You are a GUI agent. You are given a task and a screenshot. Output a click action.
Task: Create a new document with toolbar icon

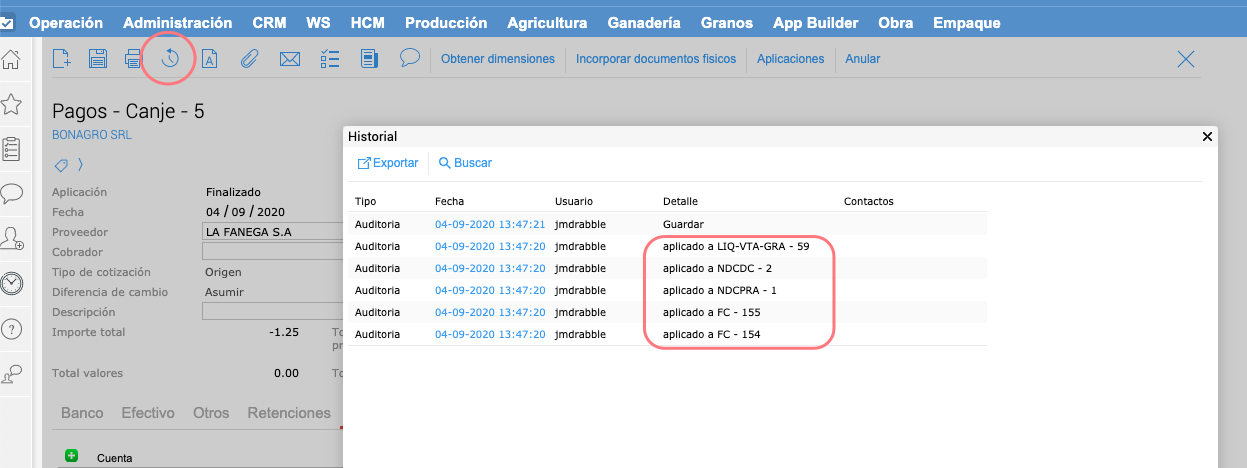[62, 59]
